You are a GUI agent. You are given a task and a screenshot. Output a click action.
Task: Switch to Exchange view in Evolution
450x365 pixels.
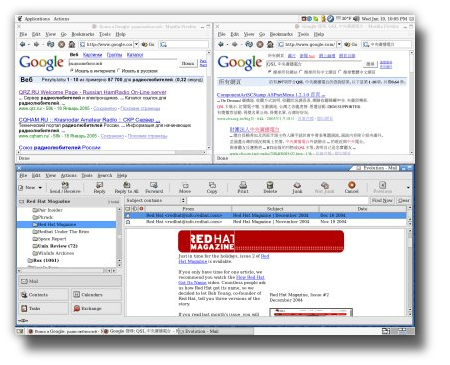pyautogui.click(x=96, y=308)
